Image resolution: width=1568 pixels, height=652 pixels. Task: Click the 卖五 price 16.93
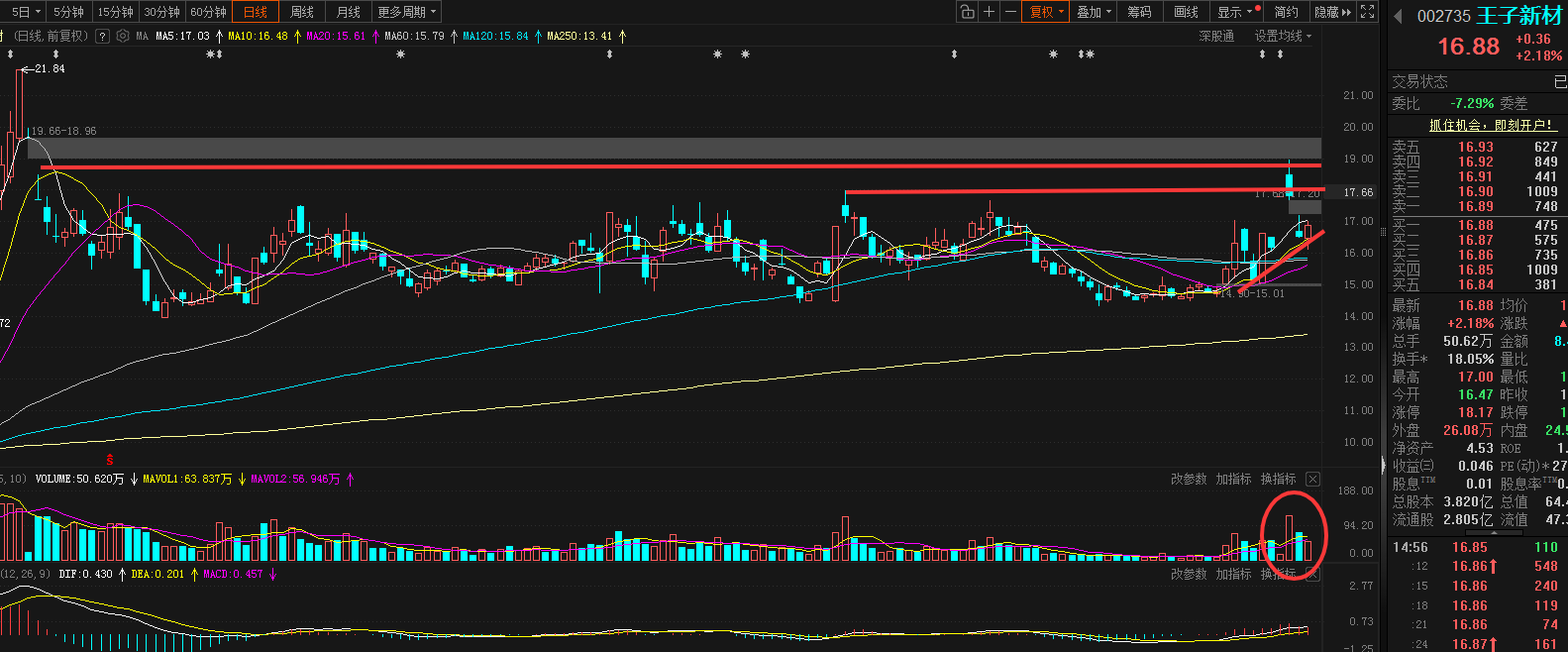coord(1475,147)
